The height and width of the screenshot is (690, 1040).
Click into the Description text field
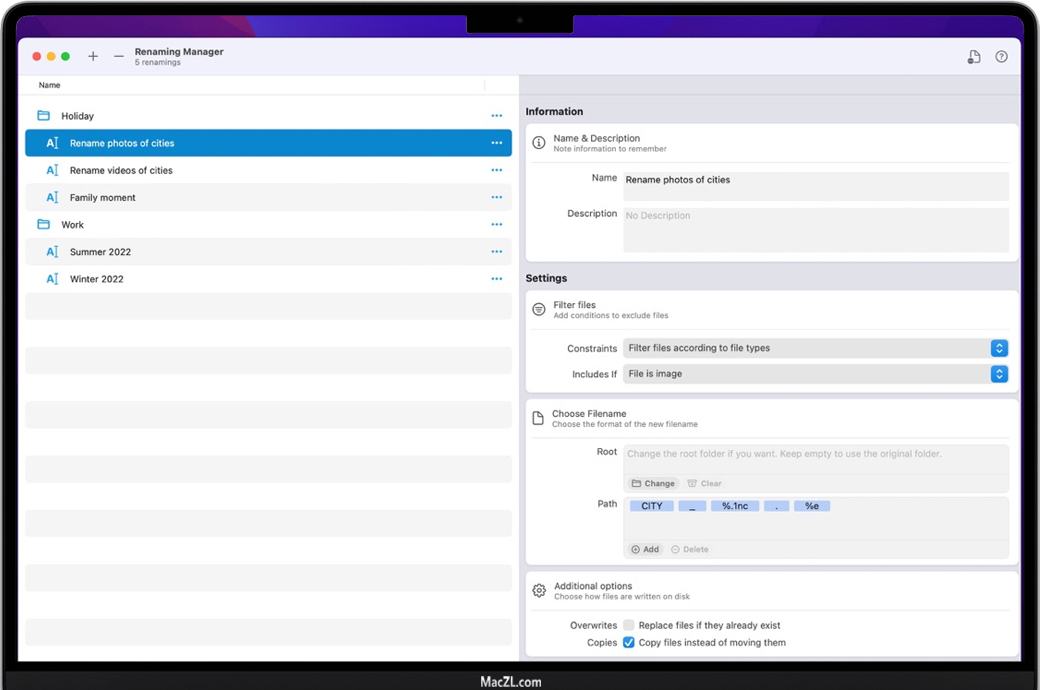pyautogui.click(x=815, y=230)
